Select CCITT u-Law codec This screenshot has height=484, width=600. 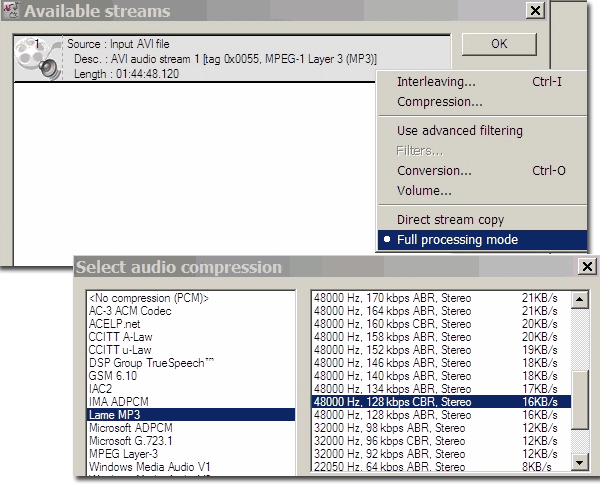click(x=191, y=350)
